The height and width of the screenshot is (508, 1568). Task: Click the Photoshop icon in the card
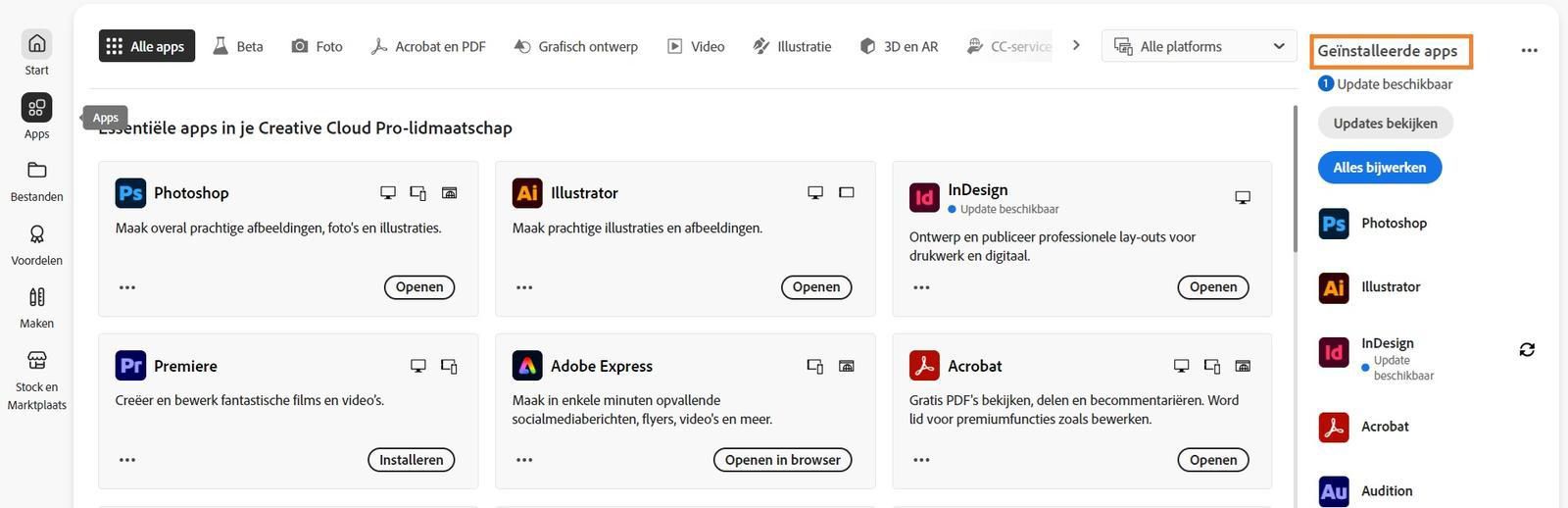(130, 193)
